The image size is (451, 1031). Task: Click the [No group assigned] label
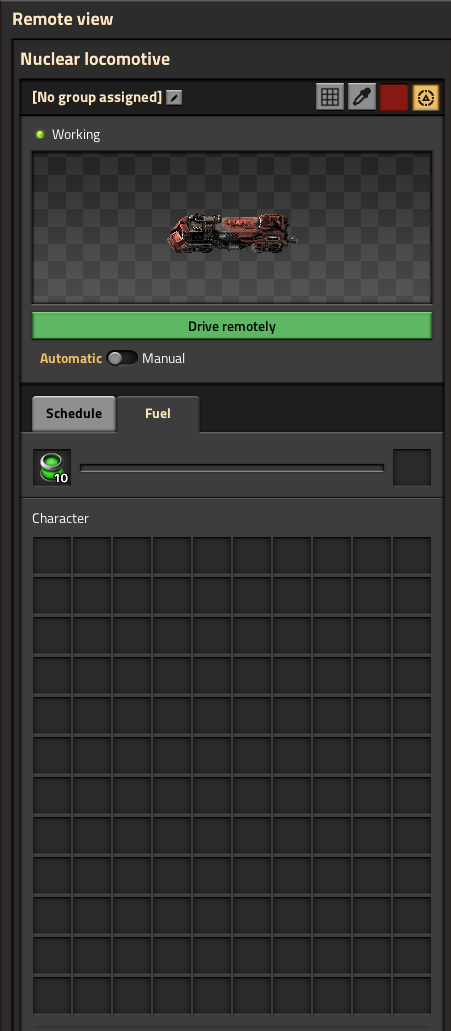click(97, 97)
